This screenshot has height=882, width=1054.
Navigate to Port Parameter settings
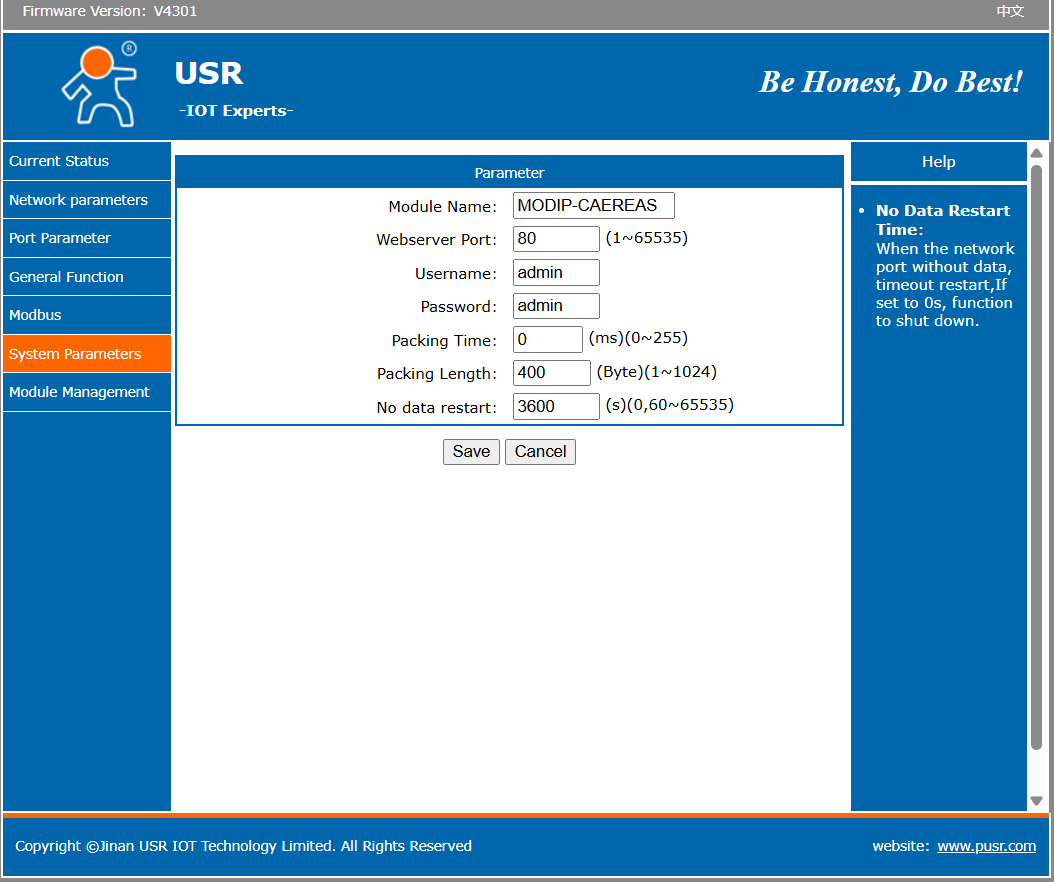(x=62, y=238)
